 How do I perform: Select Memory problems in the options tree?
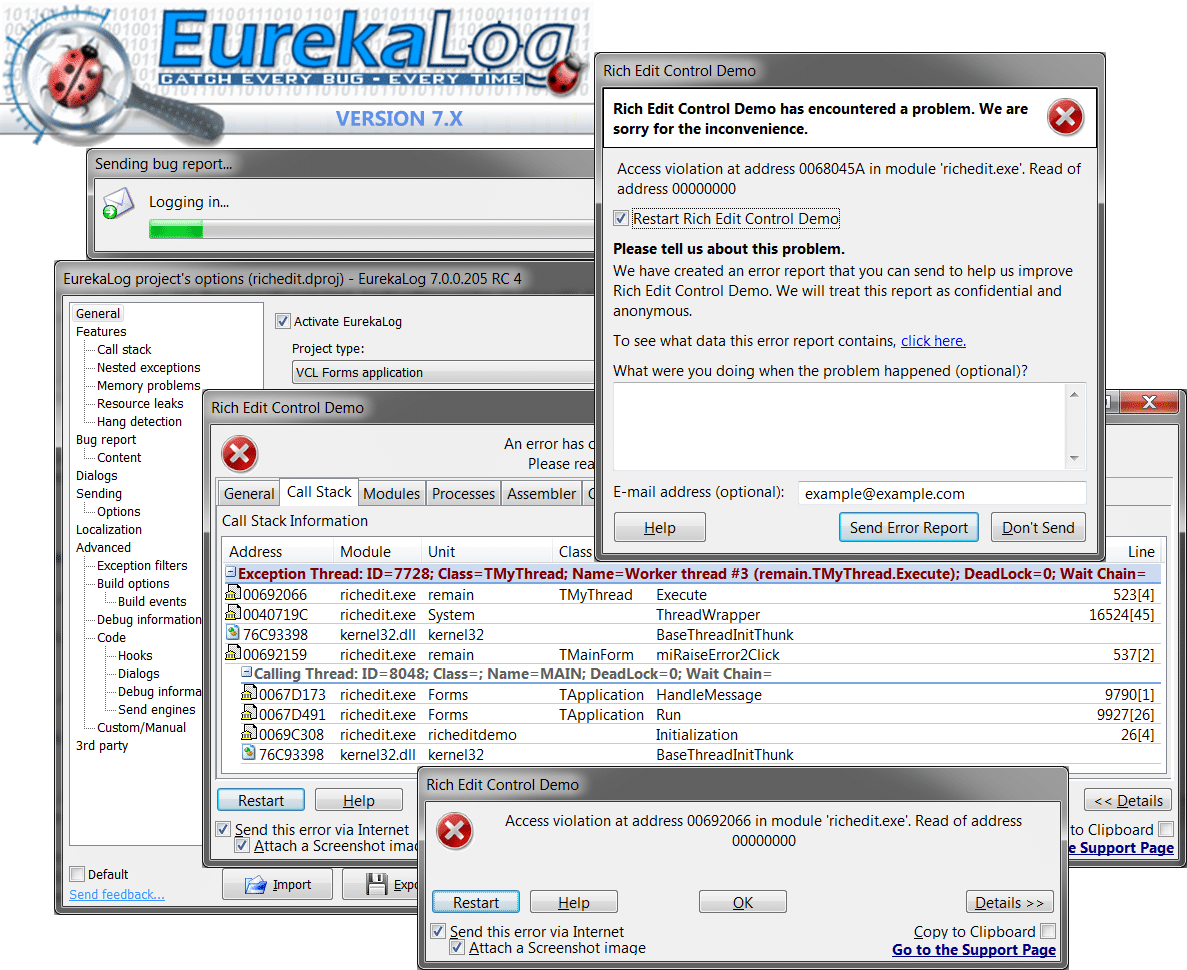point(148,385)
